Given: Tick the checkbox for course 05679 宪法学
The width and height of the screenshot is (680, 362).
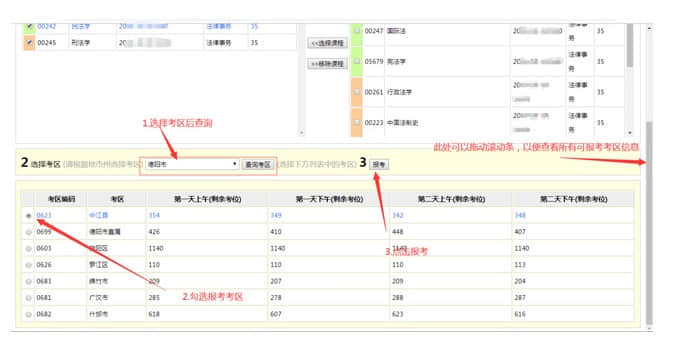Looking at the screenshot, I should click(356, 61).
